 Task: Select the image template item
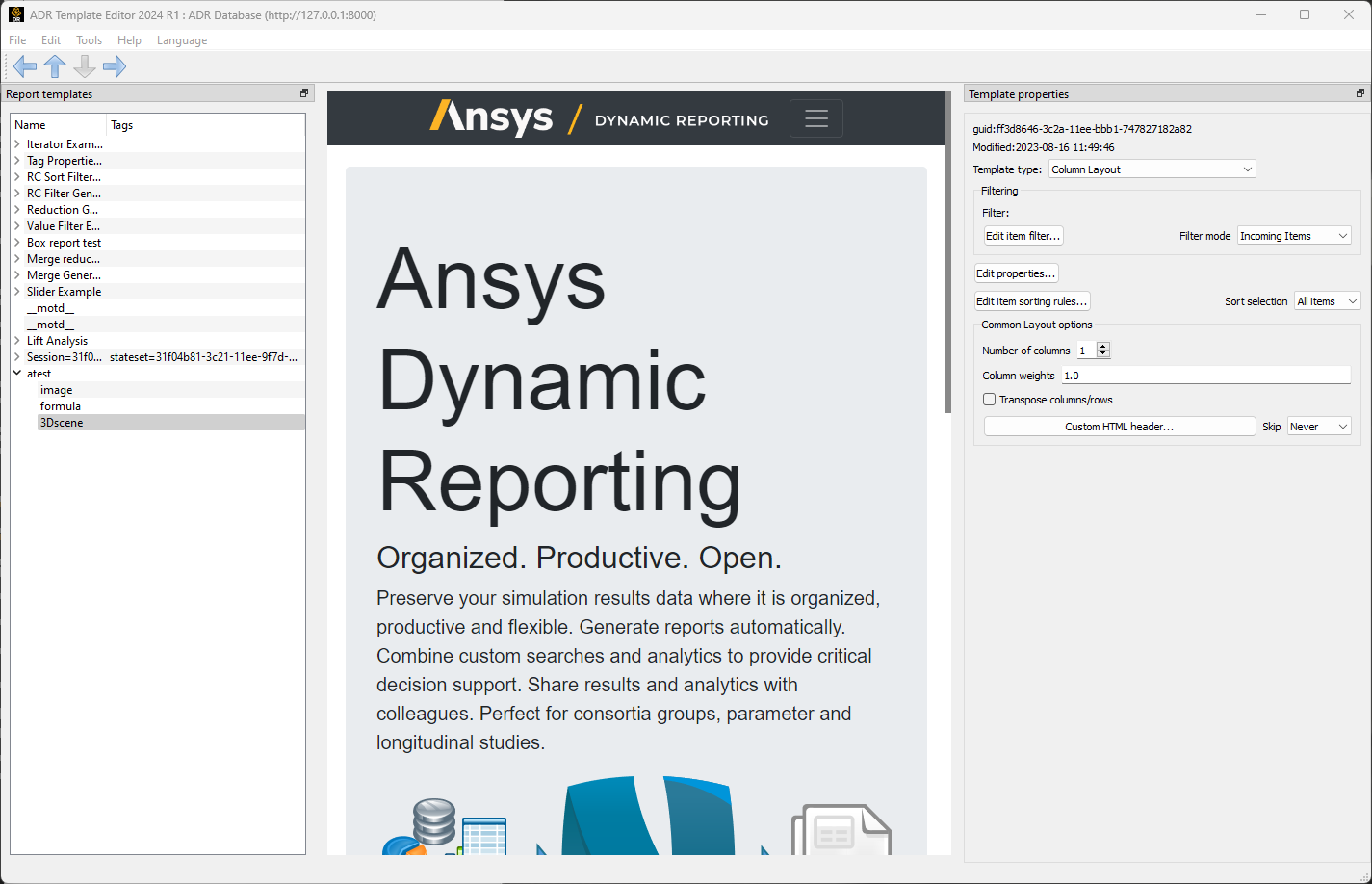(56, 390)
